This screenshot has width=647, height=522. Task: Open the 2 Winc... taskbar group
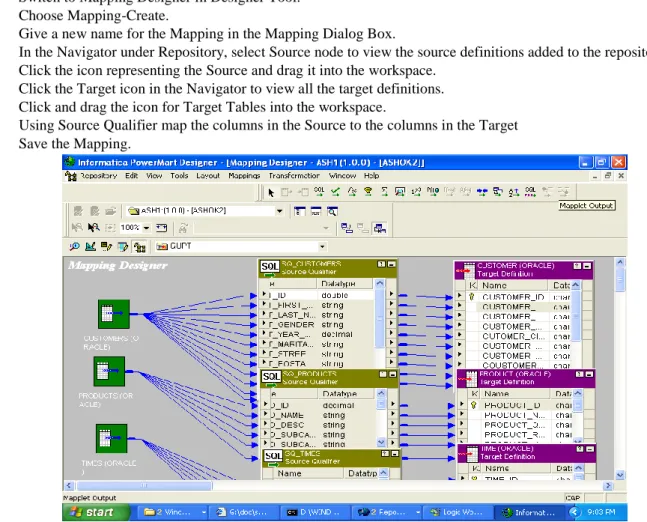[x=175, y=513]
